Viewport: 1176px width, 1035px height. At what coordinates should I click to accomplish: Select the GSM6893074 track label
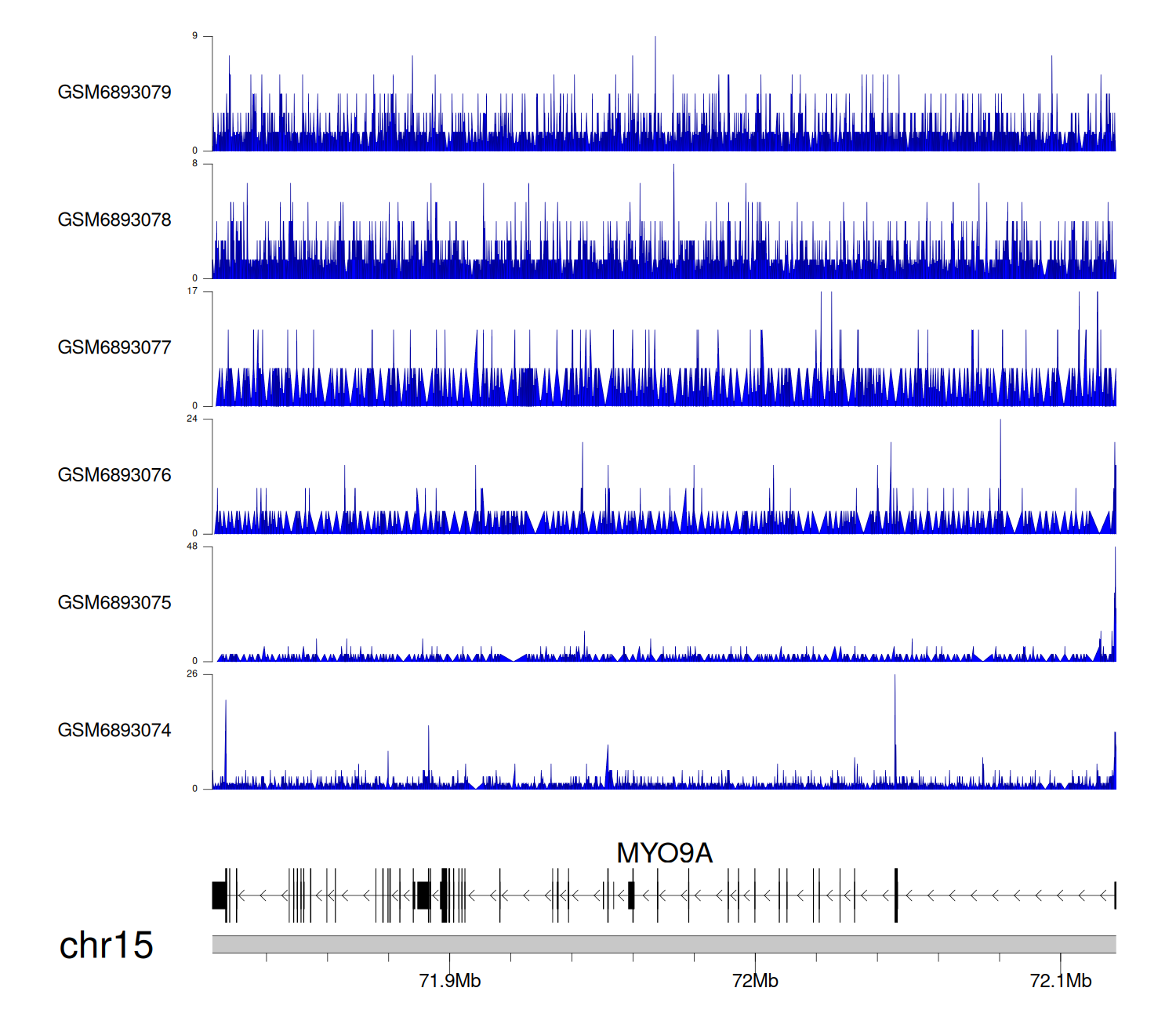tap(114, 731)
